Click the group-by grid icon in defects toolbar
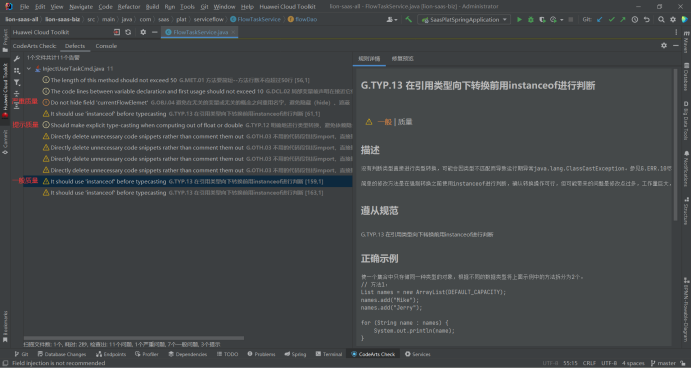This screenshot has width=692, height=368. point(17,71)
